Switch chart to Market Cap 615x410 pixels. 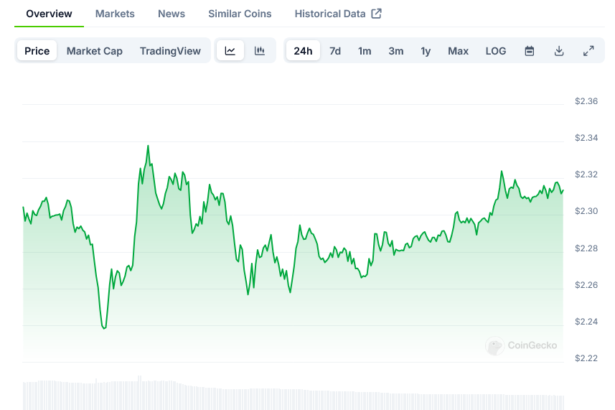click(x=95, y=51)
